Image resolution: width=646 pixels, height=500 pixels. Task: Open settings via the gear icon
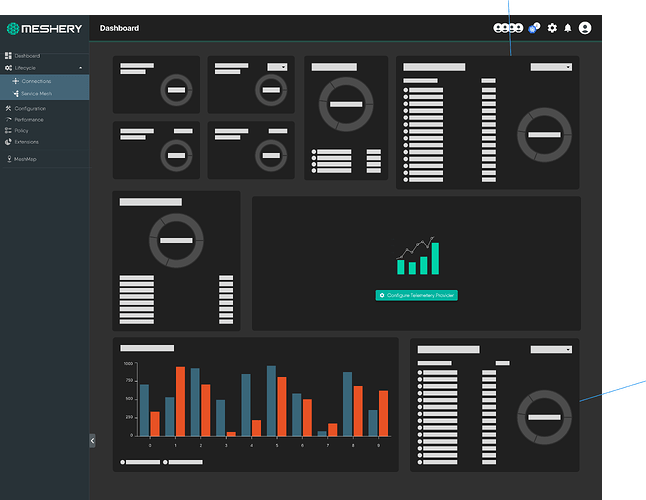pos(552,28)
